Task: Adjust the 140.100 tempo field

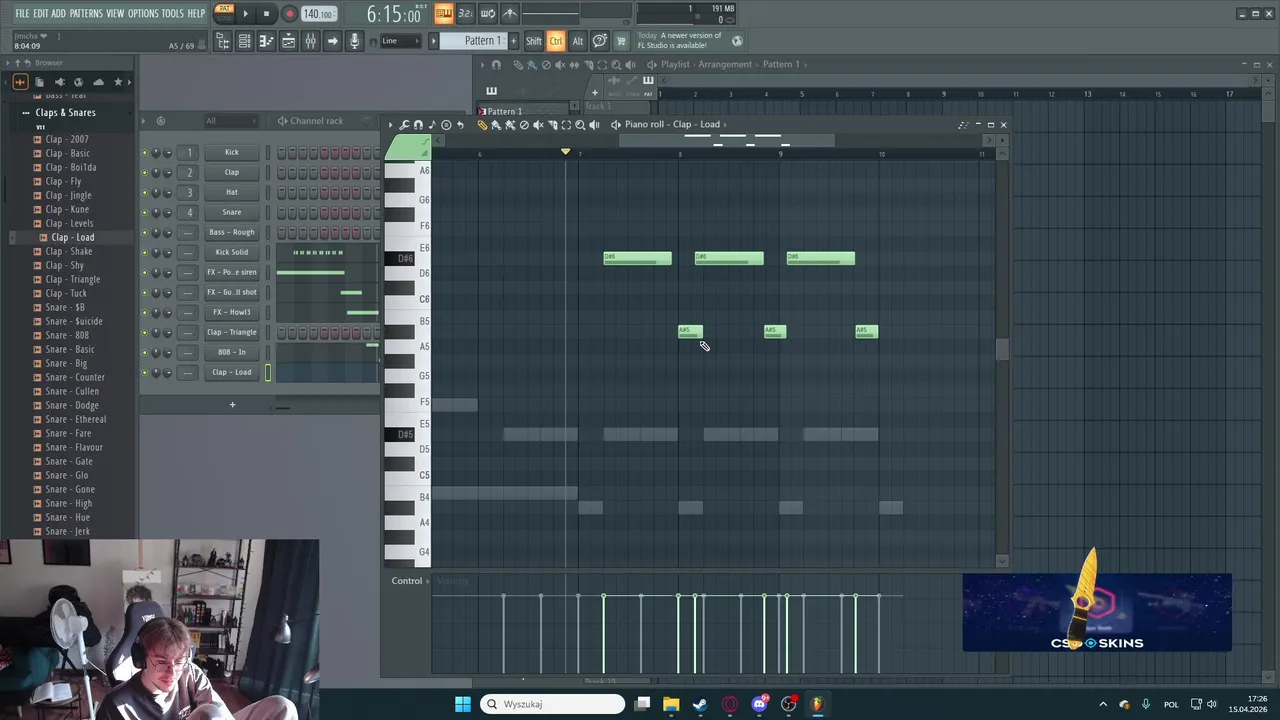Action: [319, 14]
